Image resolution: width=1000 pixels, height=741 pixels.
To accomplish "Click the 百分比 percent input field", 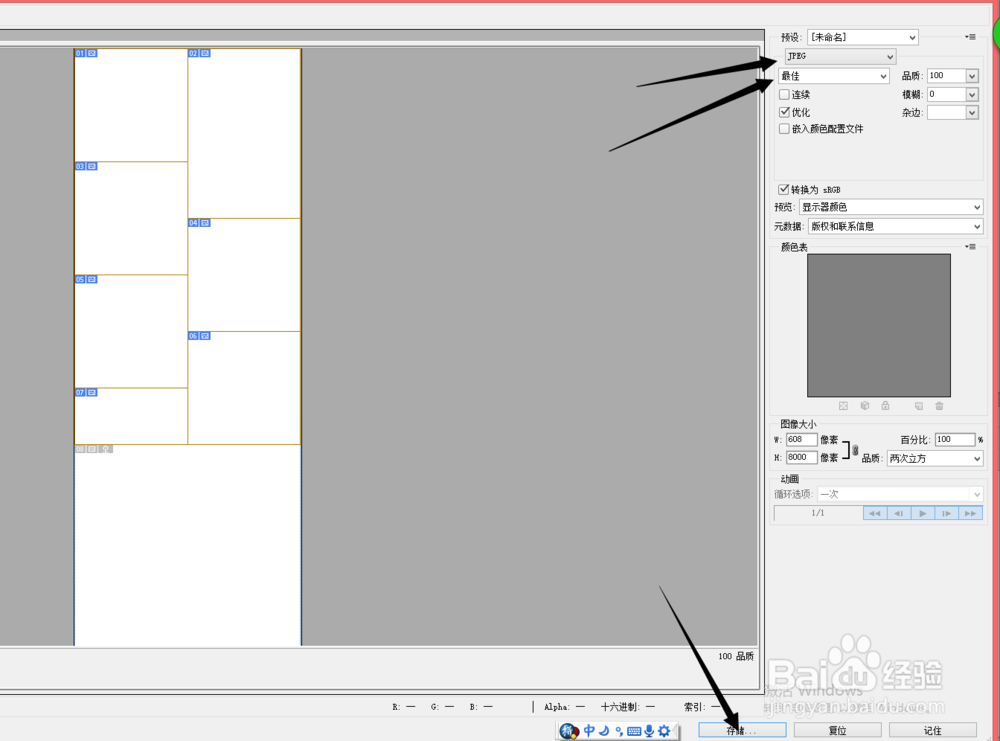I will pyautogui.click(x=955, y=439).
